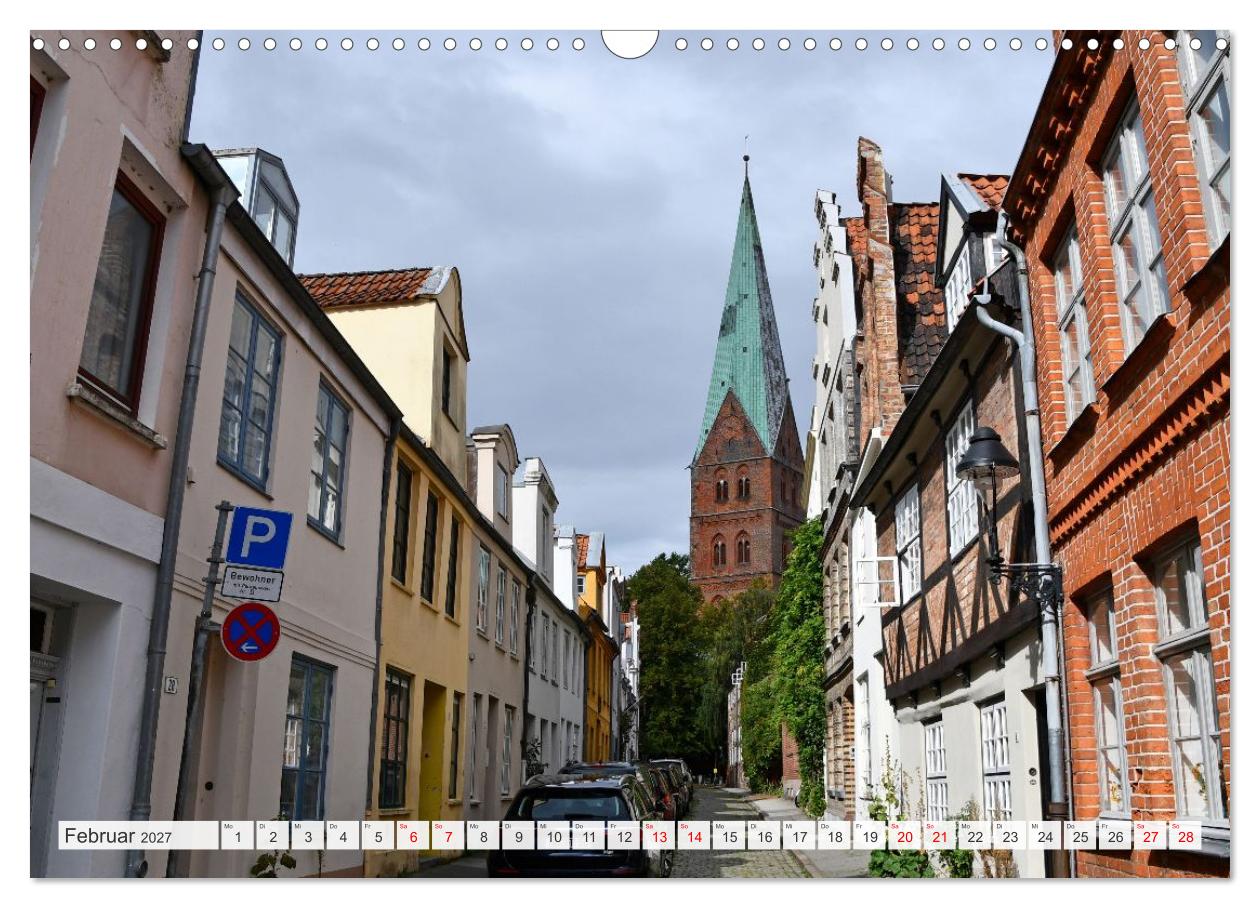Click date cell 18
Screen dimensions: 1260x908
click(833, 836)
